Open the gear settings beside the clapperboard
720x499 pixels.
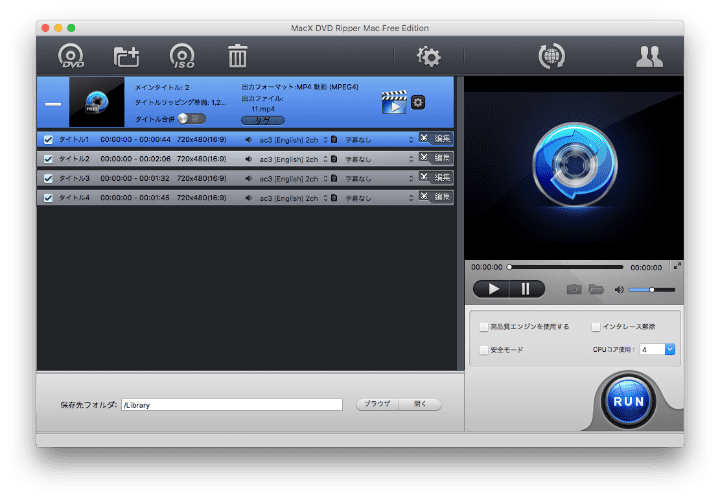[x=417, y=102]
